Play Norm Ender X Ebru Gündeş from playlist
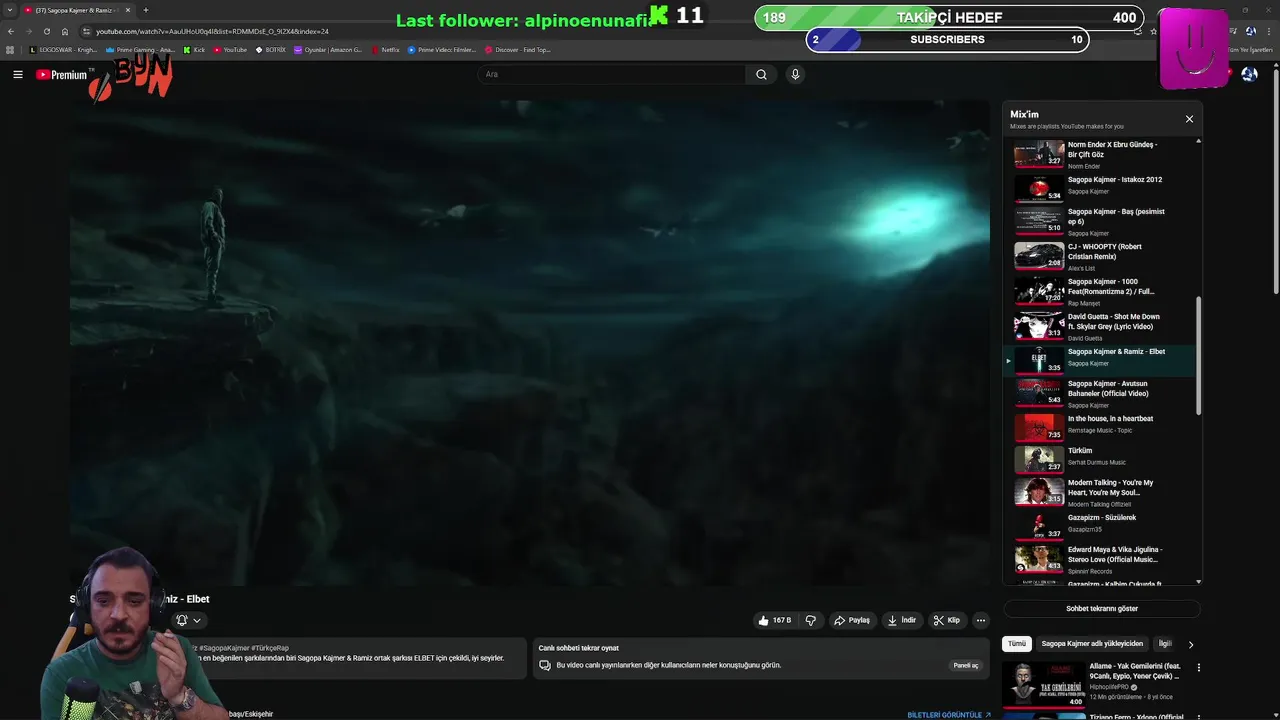 1099,154
